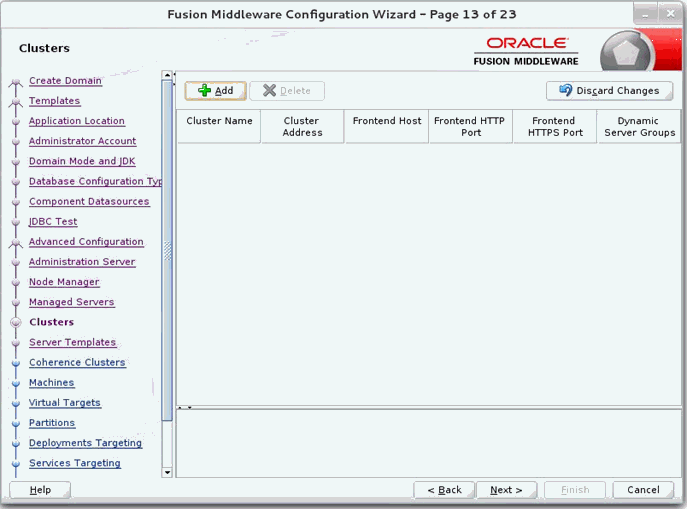Image resolution: width=687 pixels, height=509 pixels.
Task: Click the Frontend Host column header
Action: pos(386,127)
